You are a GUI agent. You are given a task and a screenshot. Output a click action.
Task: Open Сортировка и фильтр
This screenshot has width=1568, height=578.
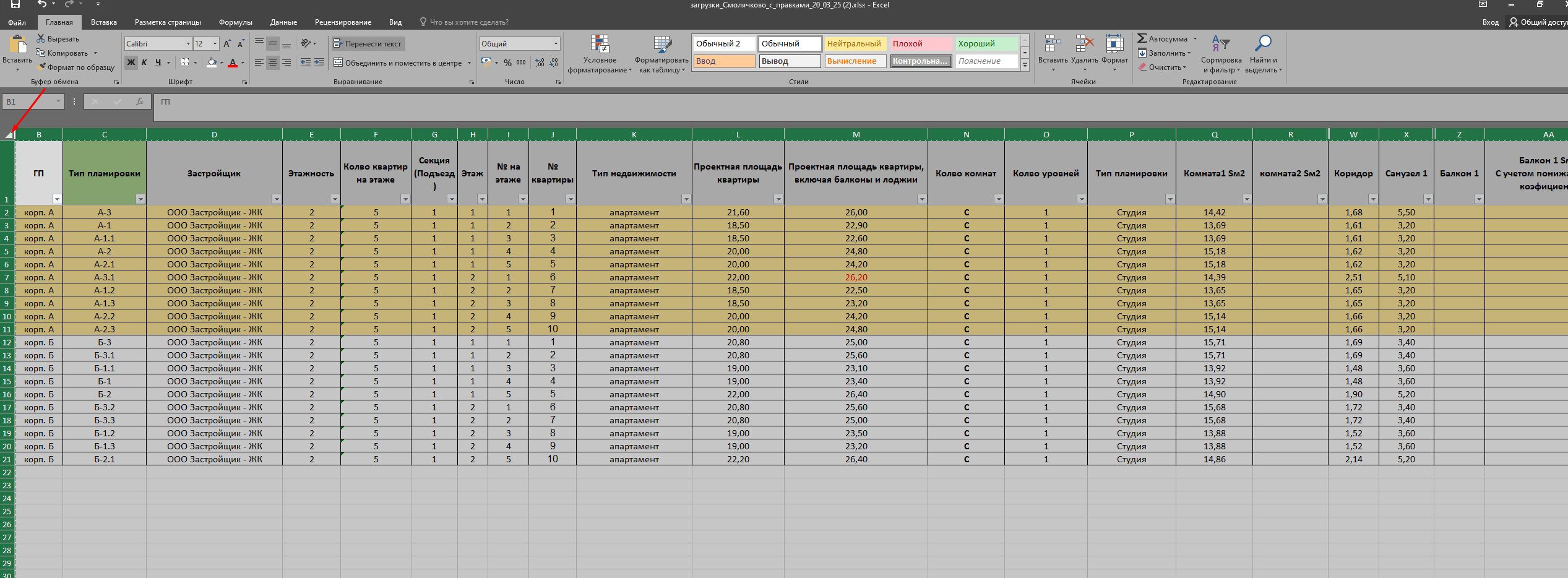coord(1221,54)
